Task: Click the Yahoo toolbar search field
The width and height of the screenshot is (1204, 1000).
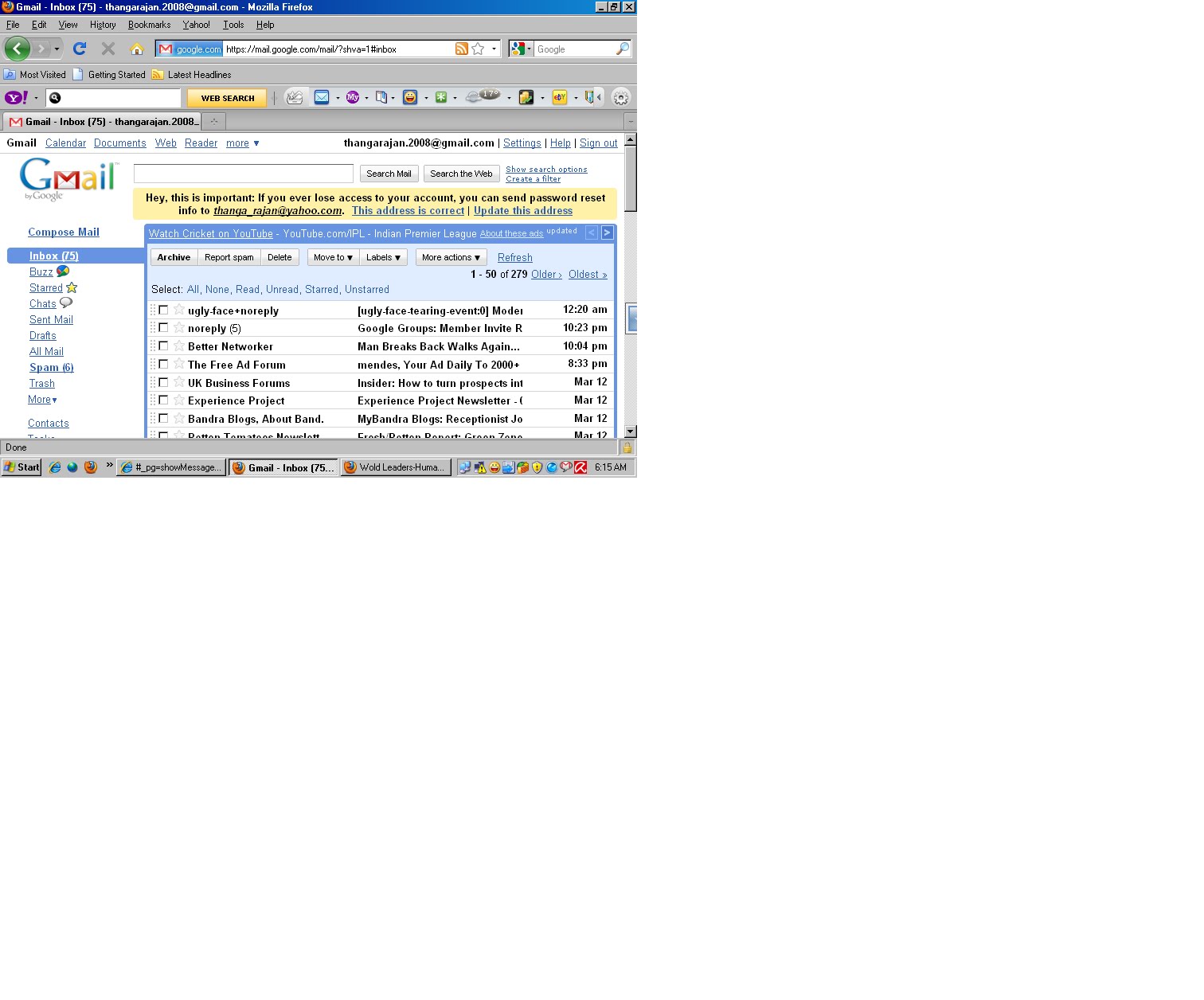Action: click(x=114, y=98)
